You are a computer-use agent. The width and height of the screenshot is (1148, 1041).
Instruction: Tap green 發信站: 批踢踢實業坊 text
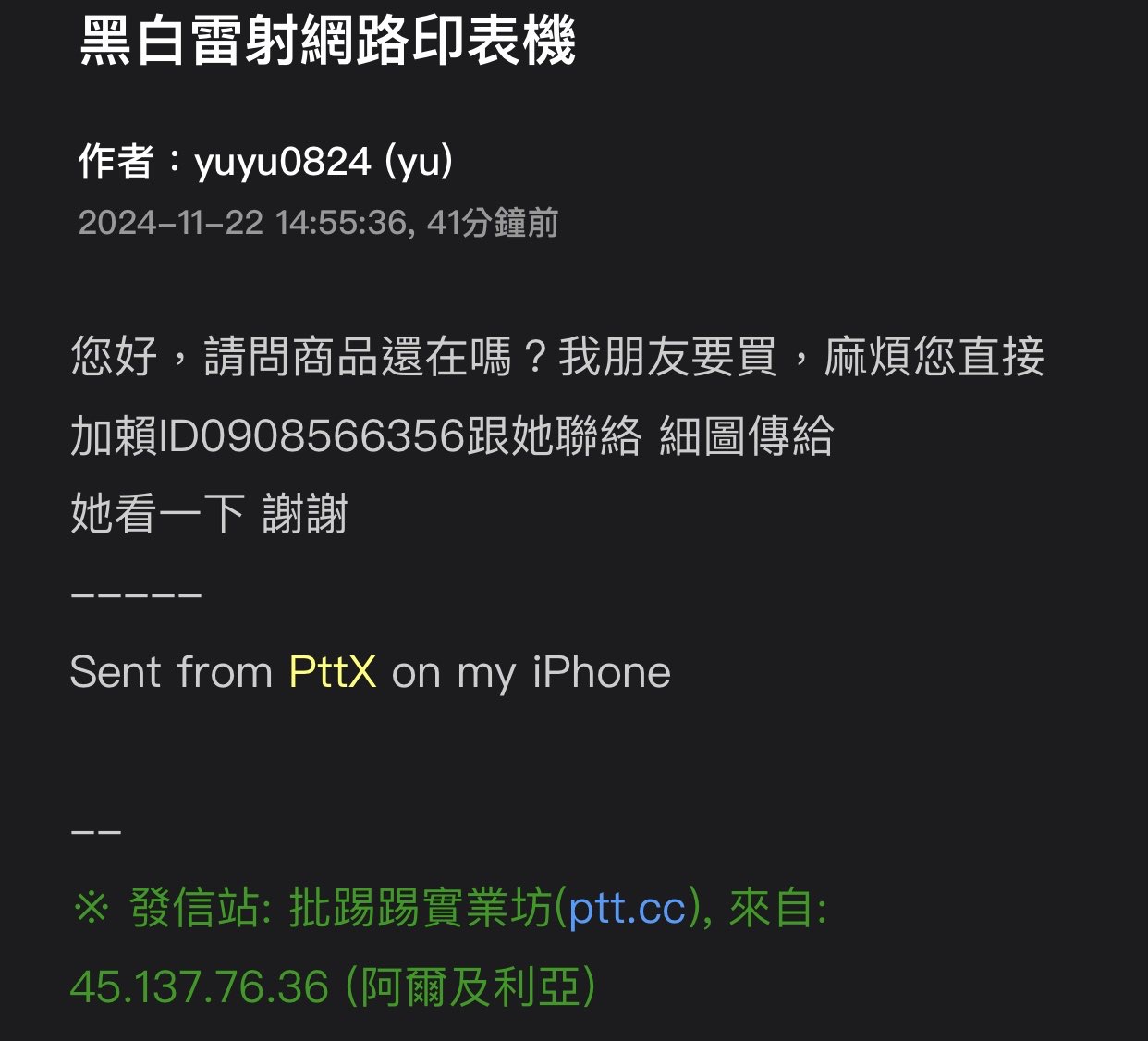click(x=340, y=908)
